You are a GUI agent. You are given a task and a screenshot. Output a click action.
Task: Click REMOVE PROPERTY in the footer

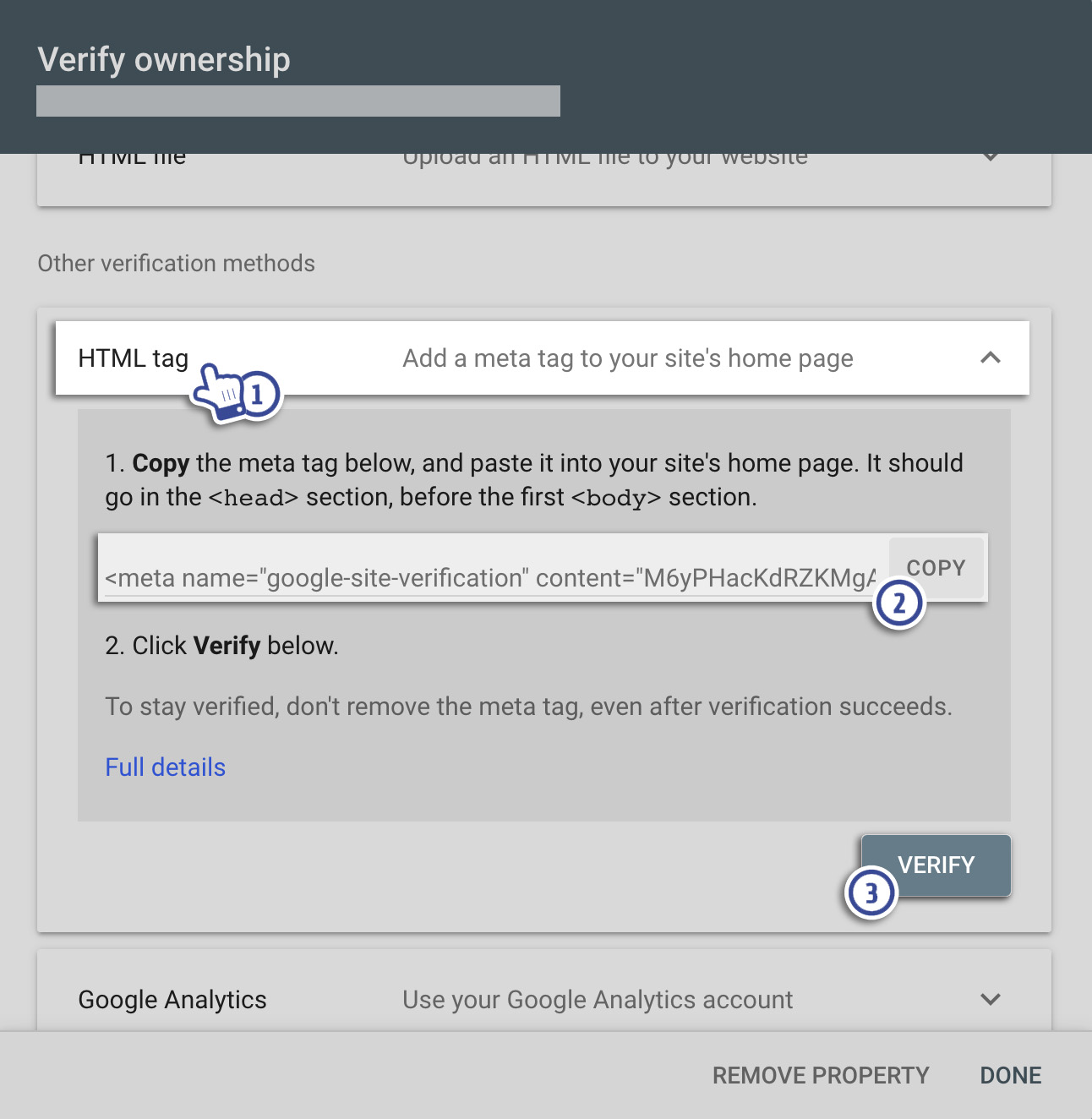(820, 1075)
